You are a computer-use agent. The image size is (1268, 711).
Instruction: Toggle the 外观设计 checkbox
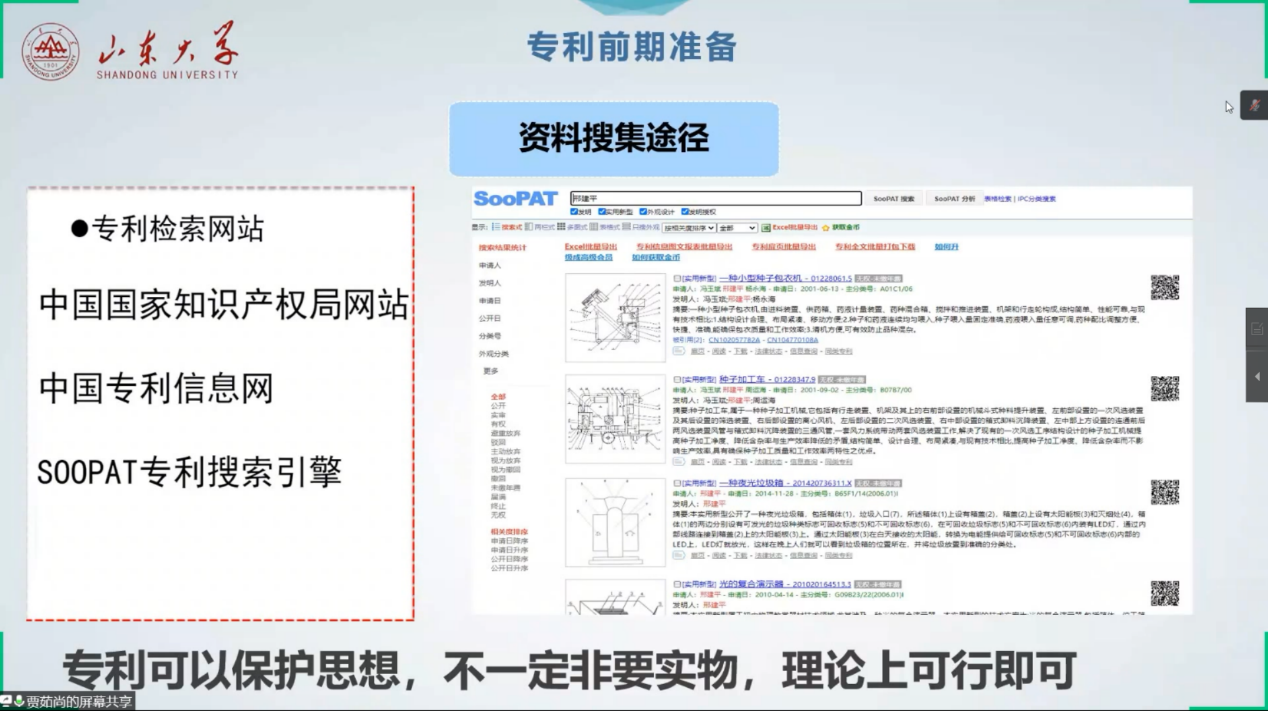click(644, 212)
